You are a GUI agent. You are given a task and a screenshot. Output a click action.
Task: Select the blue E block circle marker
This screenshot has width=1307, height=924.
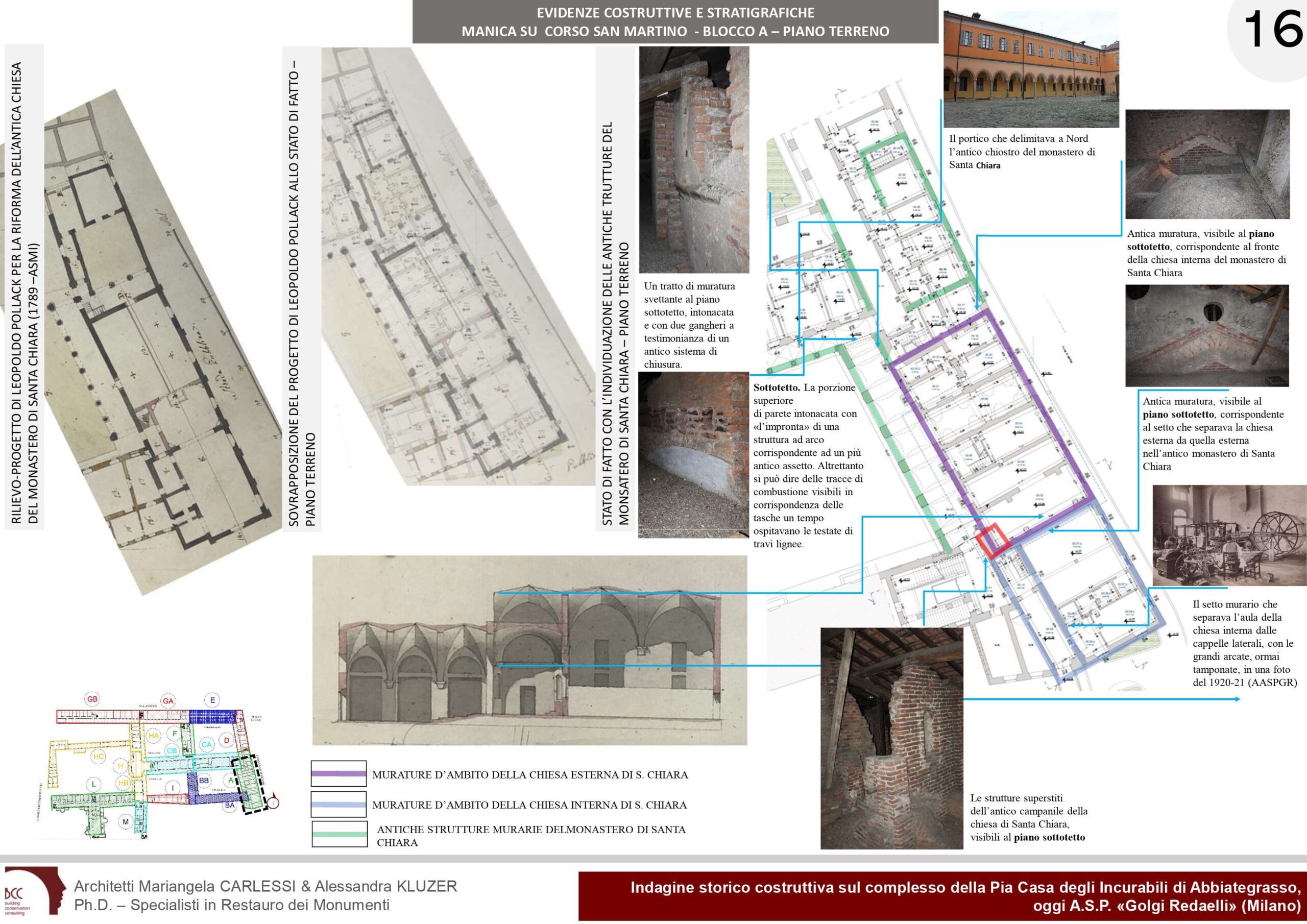click(212, 700)
